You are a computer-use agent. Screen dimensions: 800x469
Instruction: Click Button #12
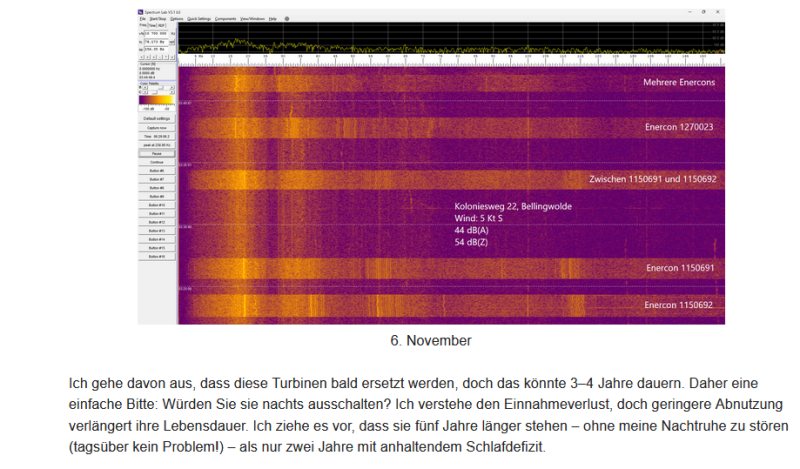coord(157,222)
